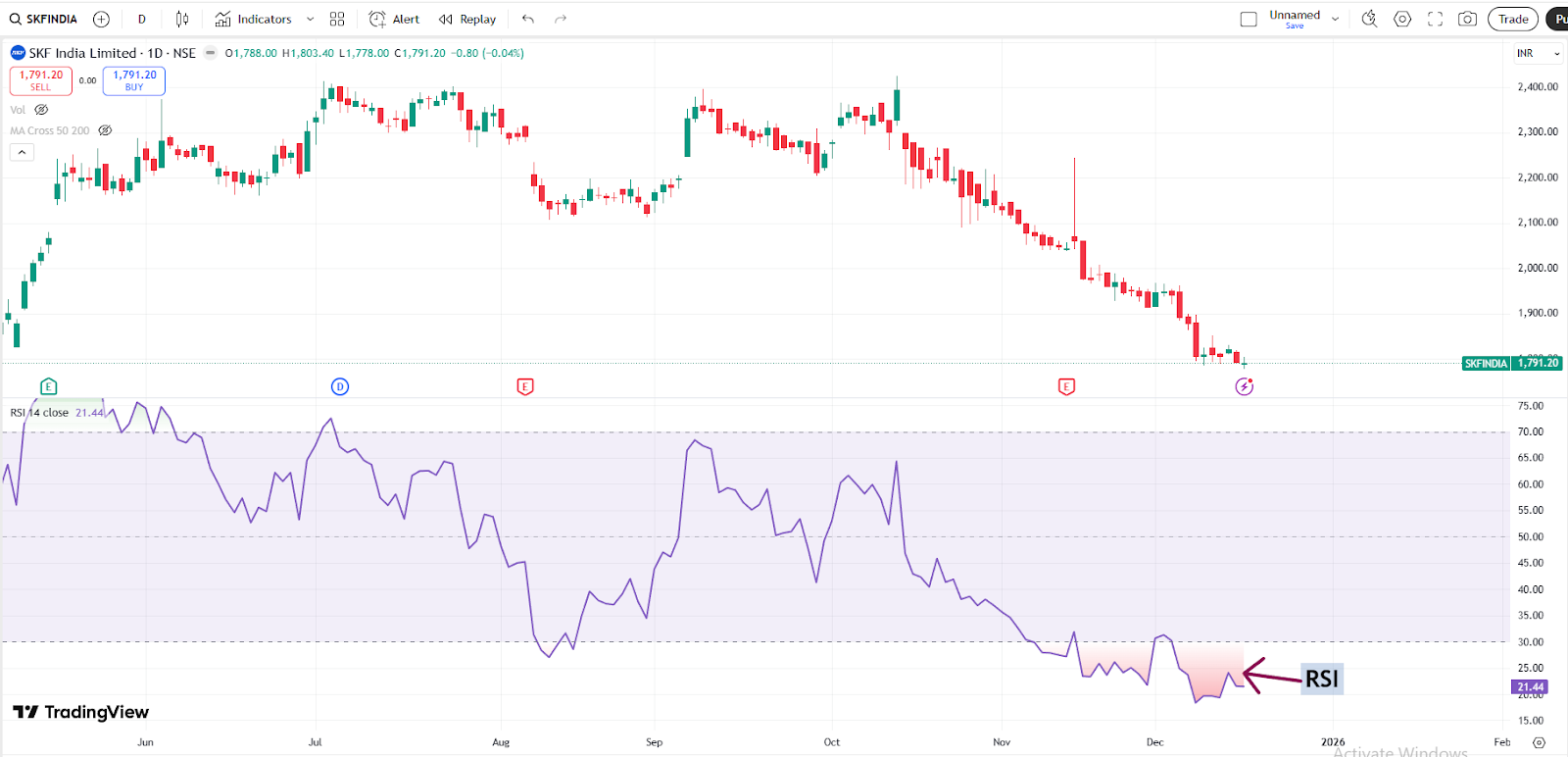Image resolution: width=1568 pixels, height=757 pixels.
Task: Toggle visibility of the Vol indicator
Action: pyautogui.click(x=41, y=110)
